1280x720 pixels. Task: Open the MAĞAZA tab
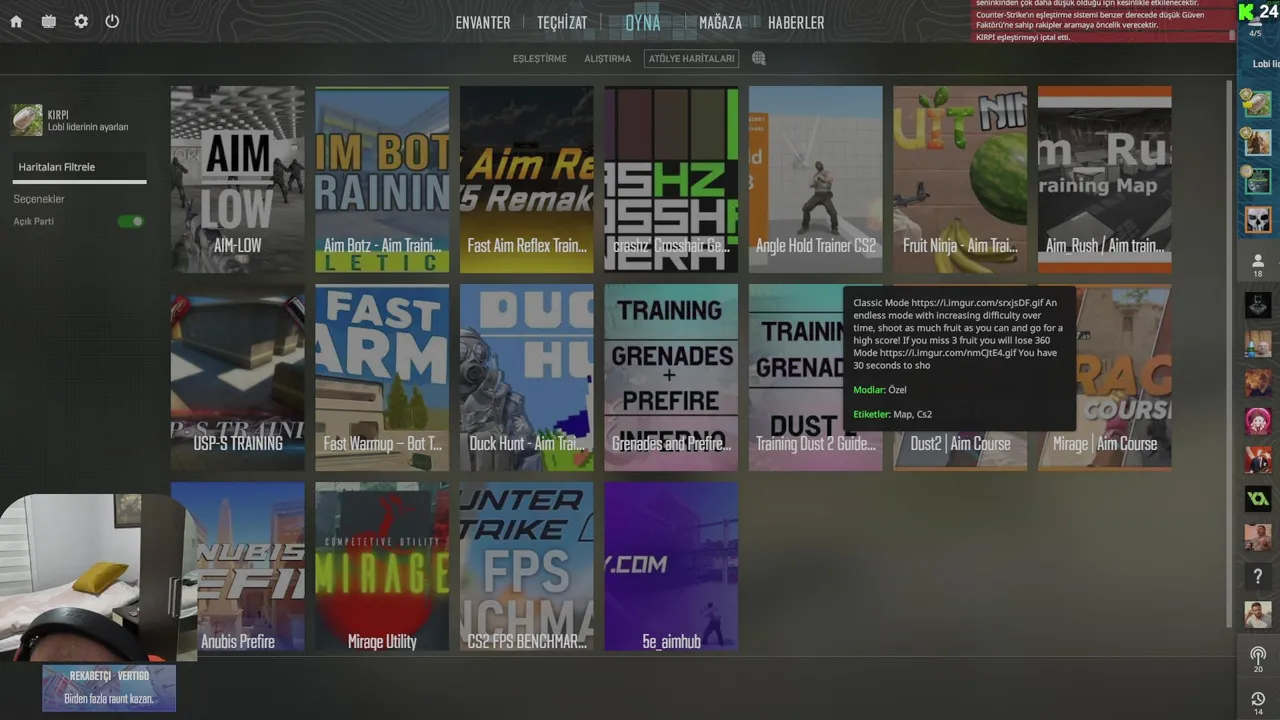point(720,22)
